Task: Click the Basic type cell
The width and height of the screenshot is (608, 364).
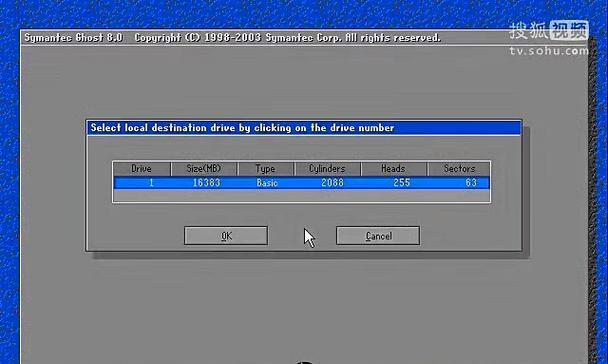Action: [267, 183]
